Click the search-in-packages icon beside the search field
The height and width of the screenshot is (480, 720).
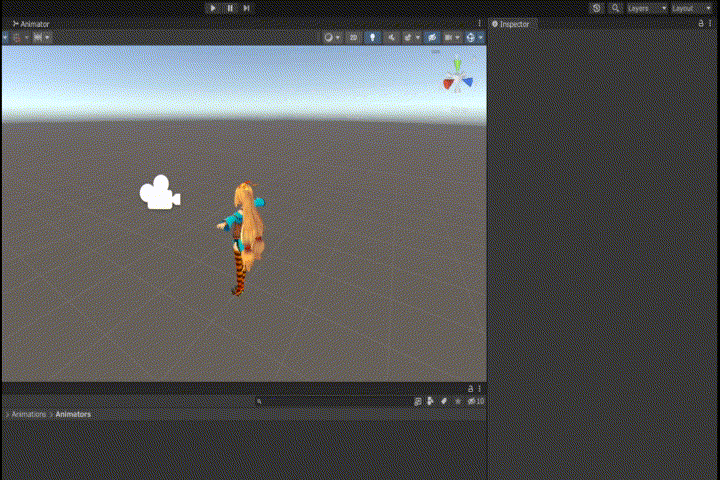tap(418, 401)
